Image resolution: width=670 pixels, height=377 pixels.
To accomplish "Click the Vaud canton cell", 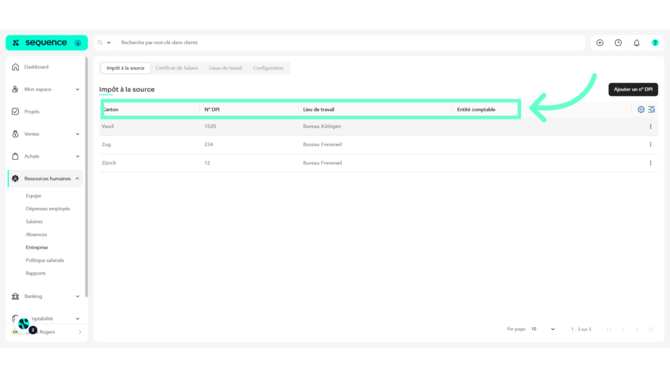I will (x=108, y=126).
